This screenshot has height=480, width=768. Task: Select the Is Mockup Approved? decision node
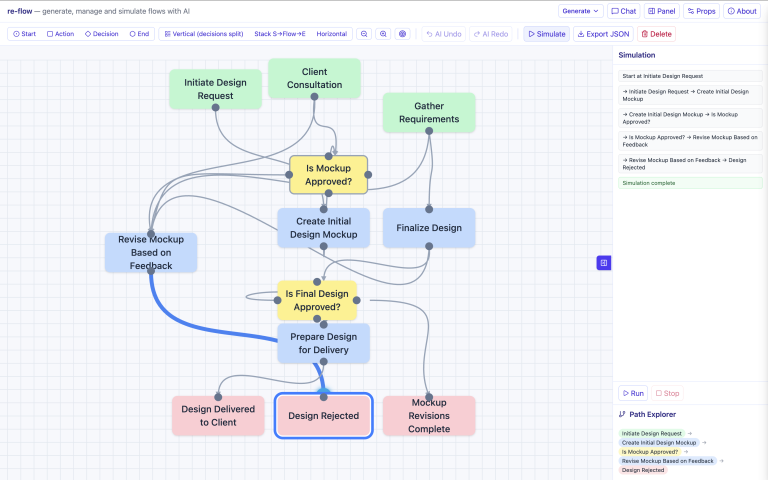pyautogui.click(x=329, y=174)
